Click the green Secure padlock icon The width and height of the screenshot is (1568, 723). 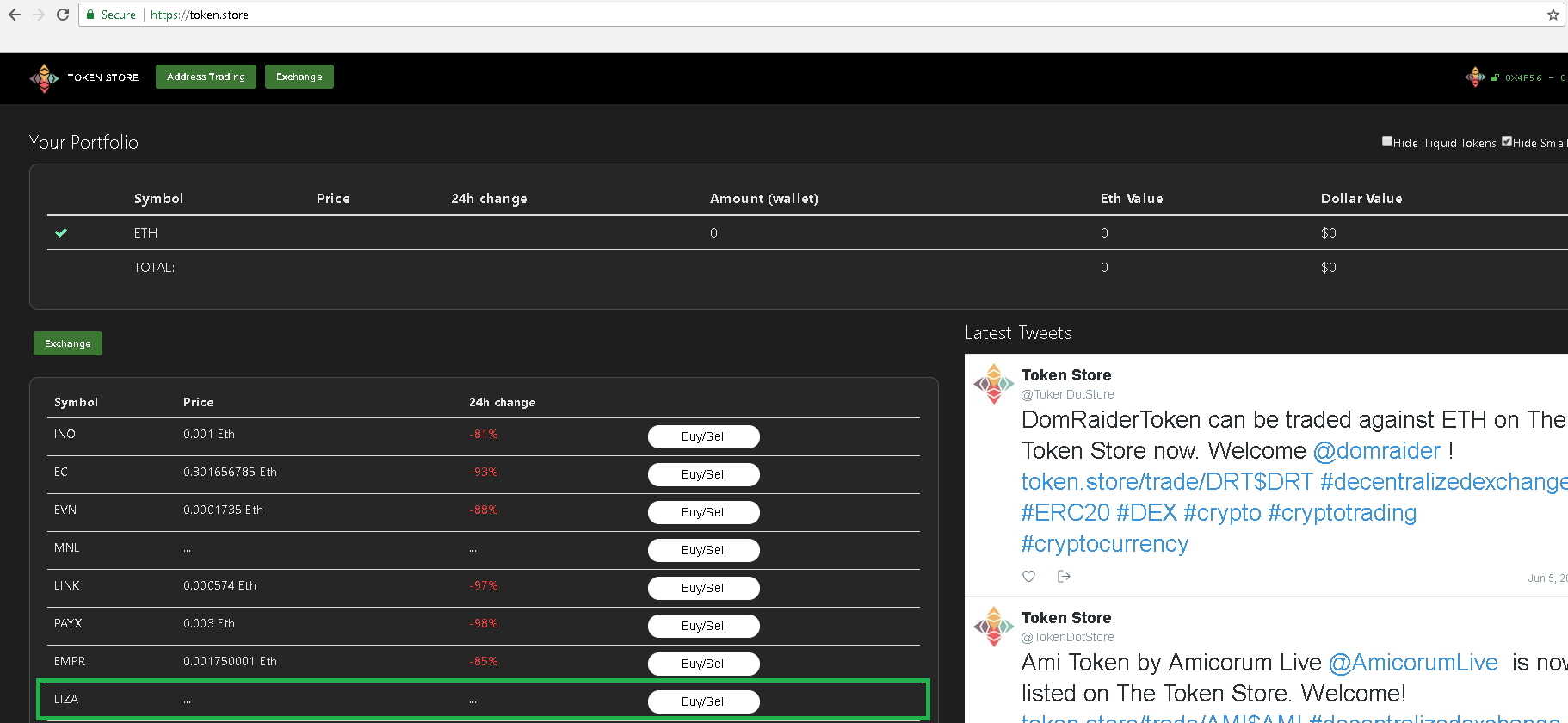[x=90, y=15]
